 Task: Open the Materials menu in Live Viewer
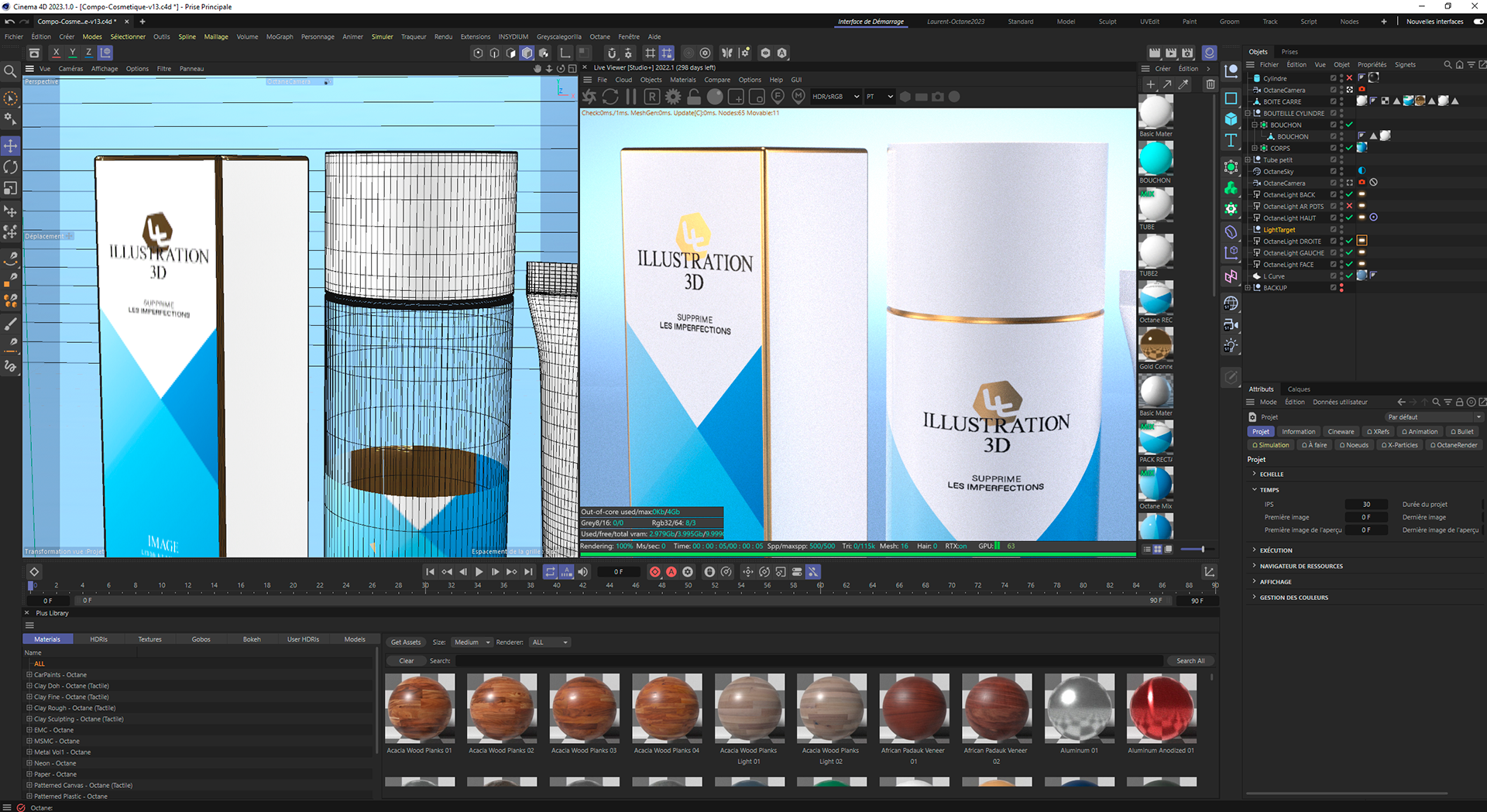point(682,80)
